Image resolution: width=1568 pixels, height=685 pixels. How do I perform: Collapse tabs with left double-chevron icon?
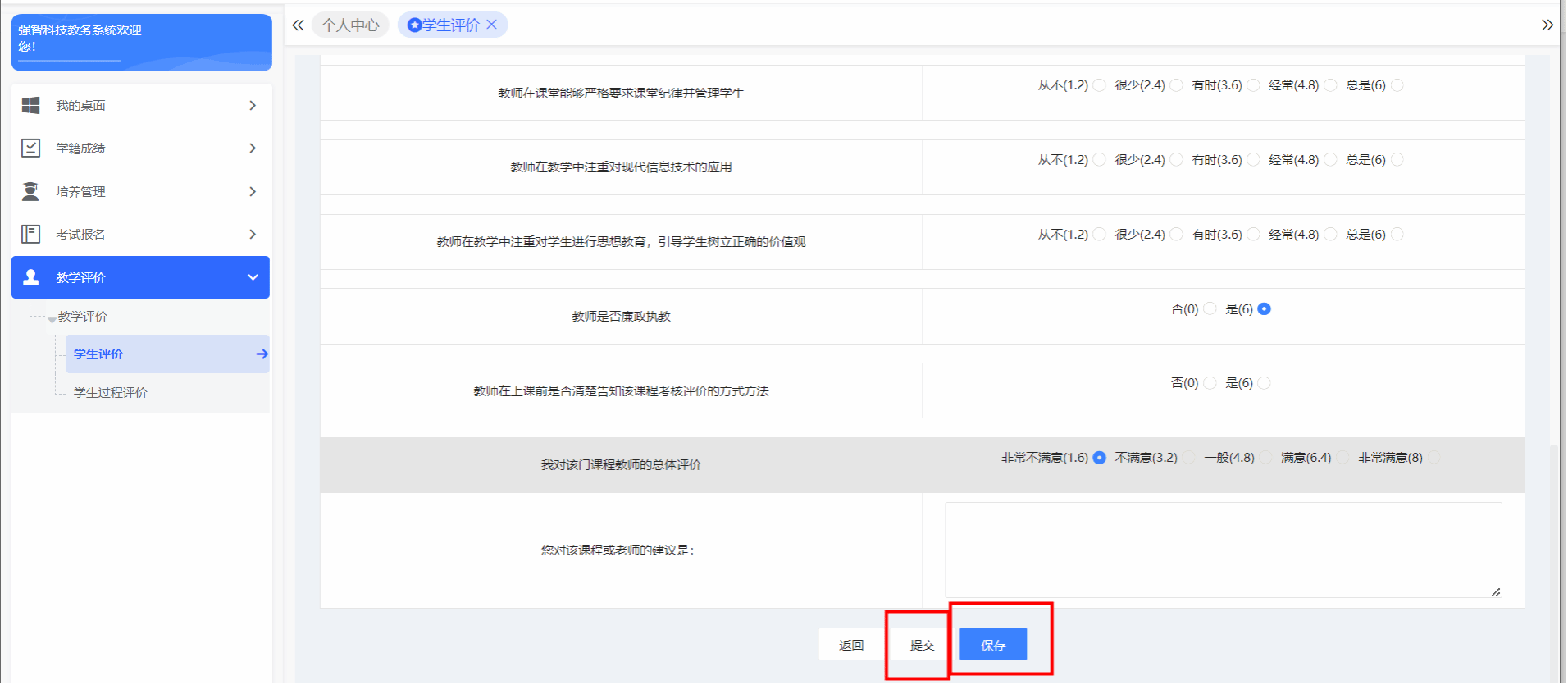click(298, 25)
